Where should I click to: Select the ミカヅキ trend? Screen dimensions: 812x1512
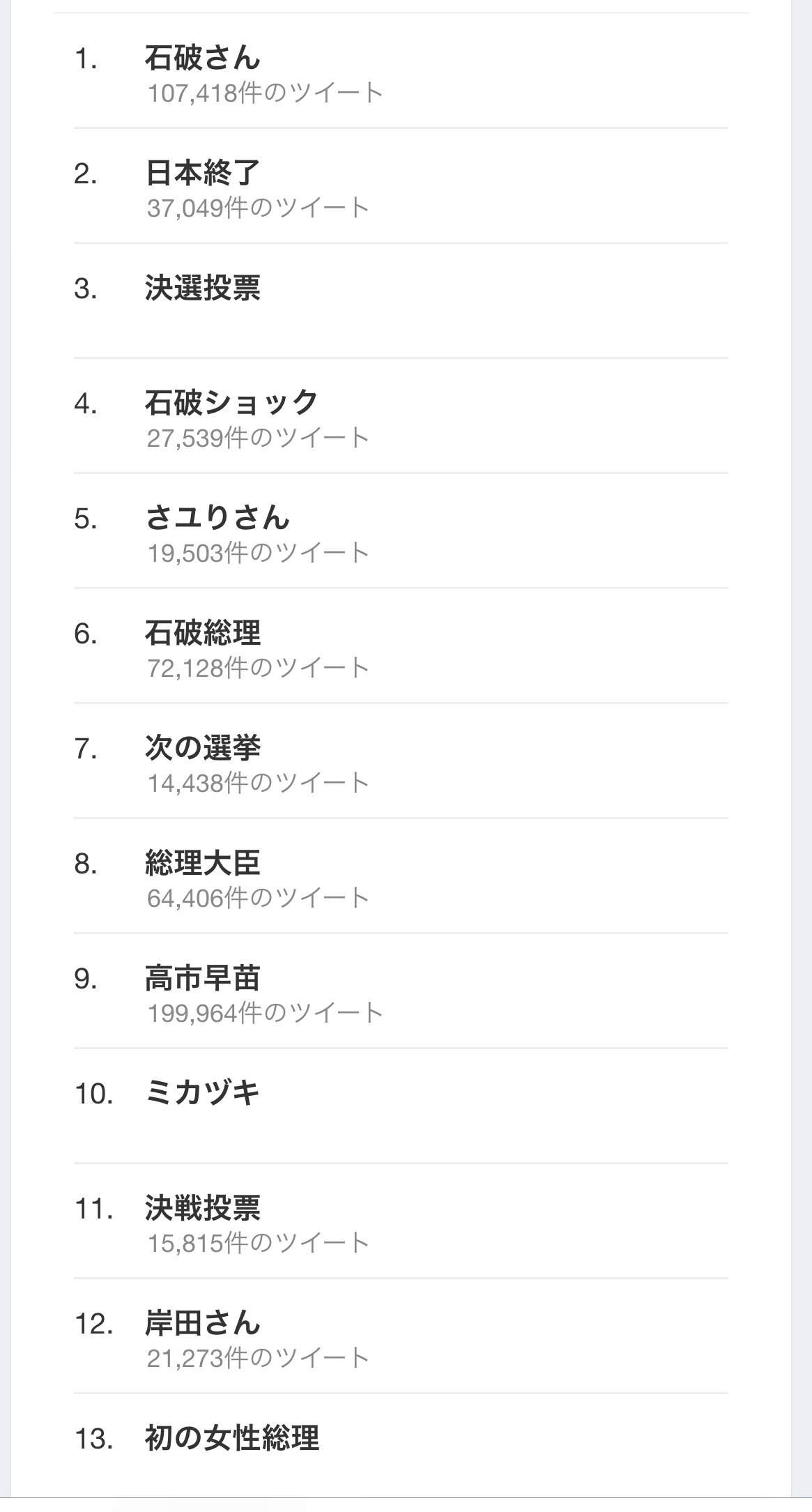(202, 1092)
